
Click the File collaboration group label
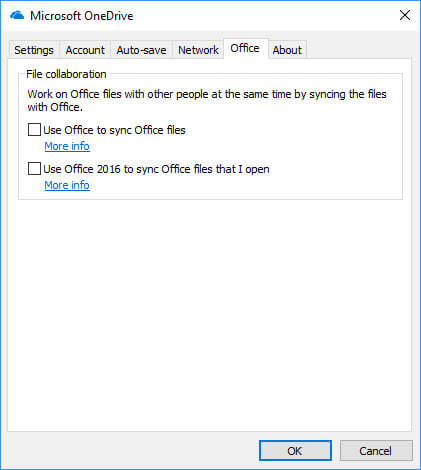[x=66, y=74]
